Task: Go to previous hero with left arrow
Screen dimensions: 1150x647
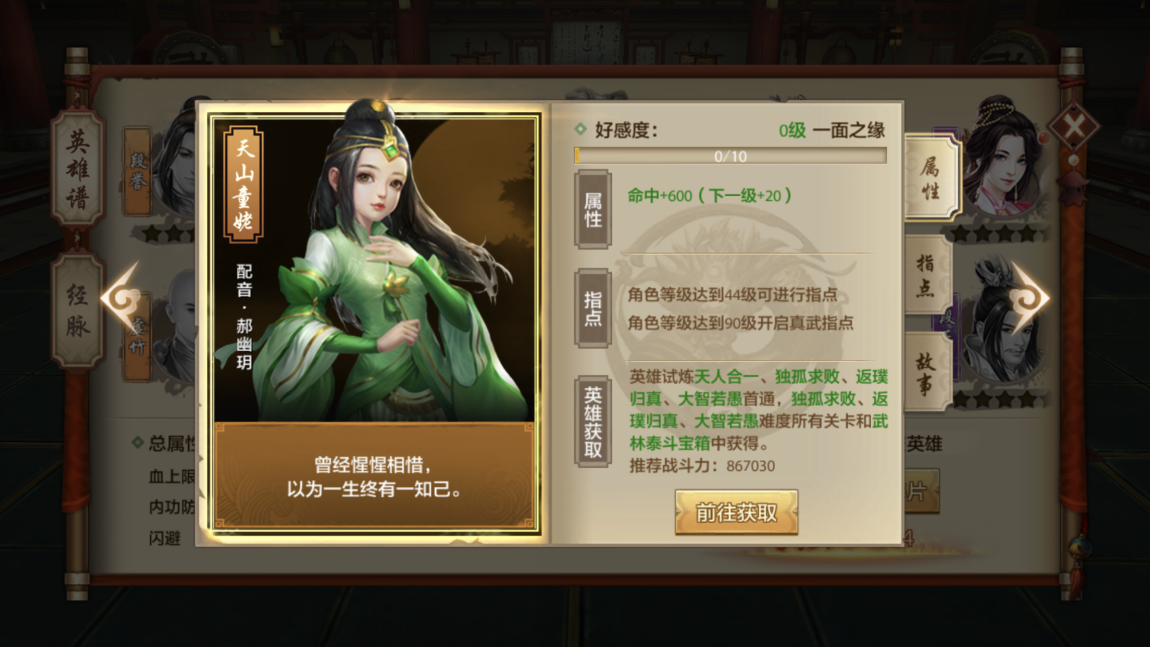Action: tap(121, 299)
